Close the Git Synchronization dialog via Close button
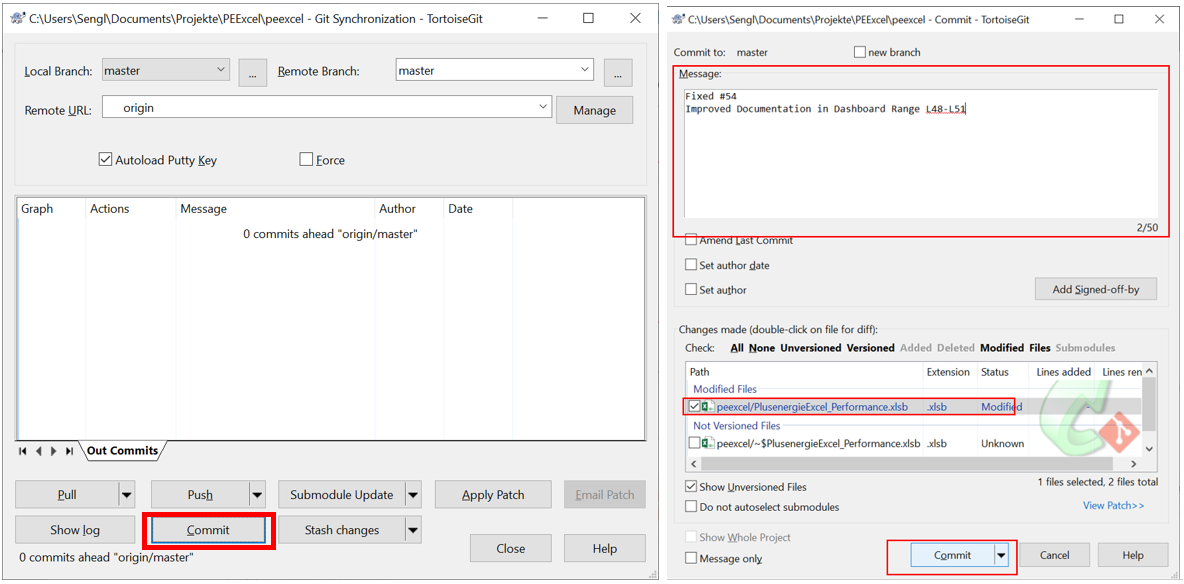Viewport: 1184px width, 584px height. pos(511,548)
